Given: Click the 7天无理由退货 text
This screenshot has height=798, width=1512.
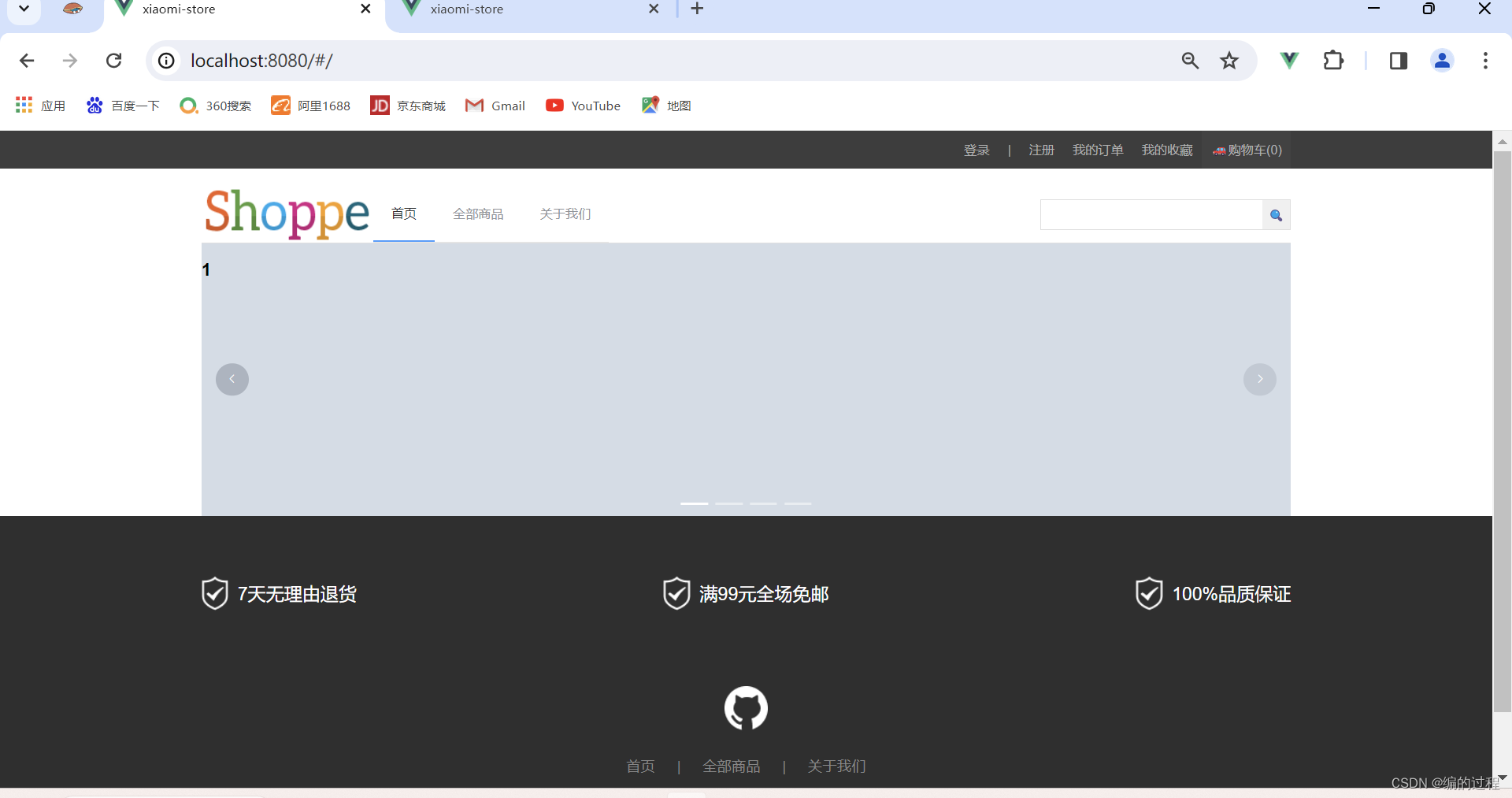Looking at the screenshot, I should pos(297,594).
